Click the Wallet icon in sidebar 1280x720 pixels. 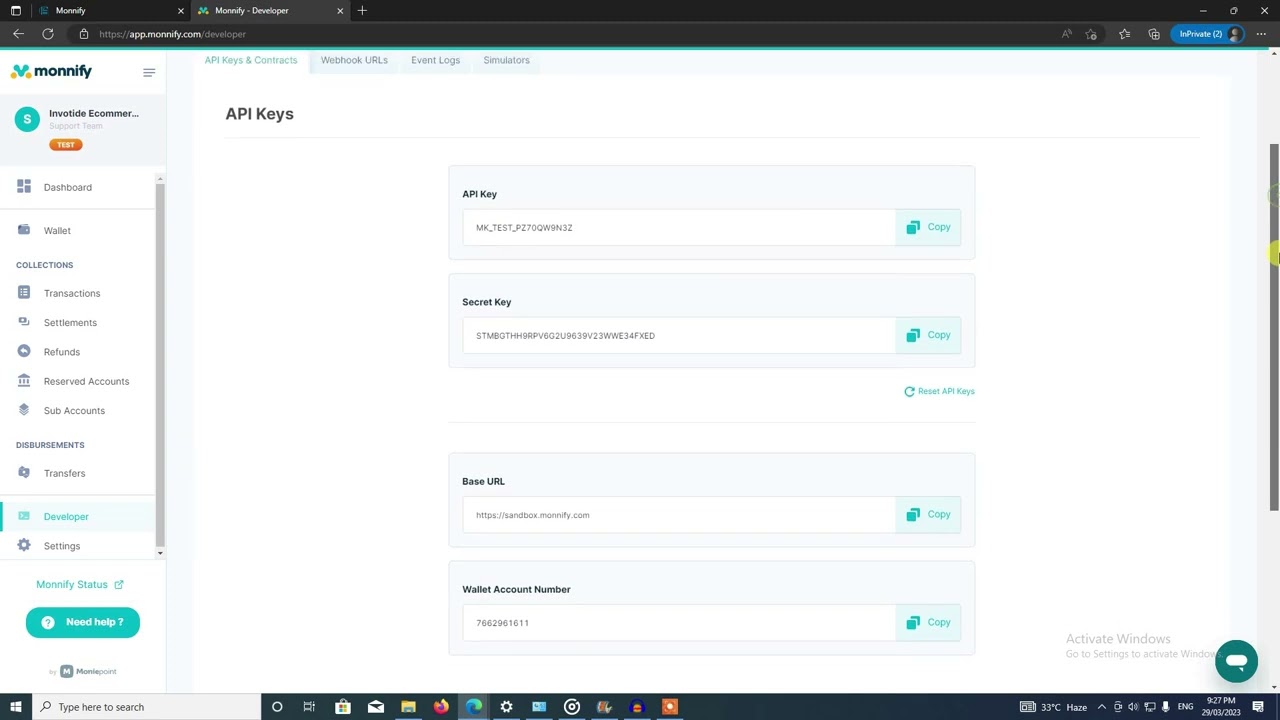click(x=23, y=230)
